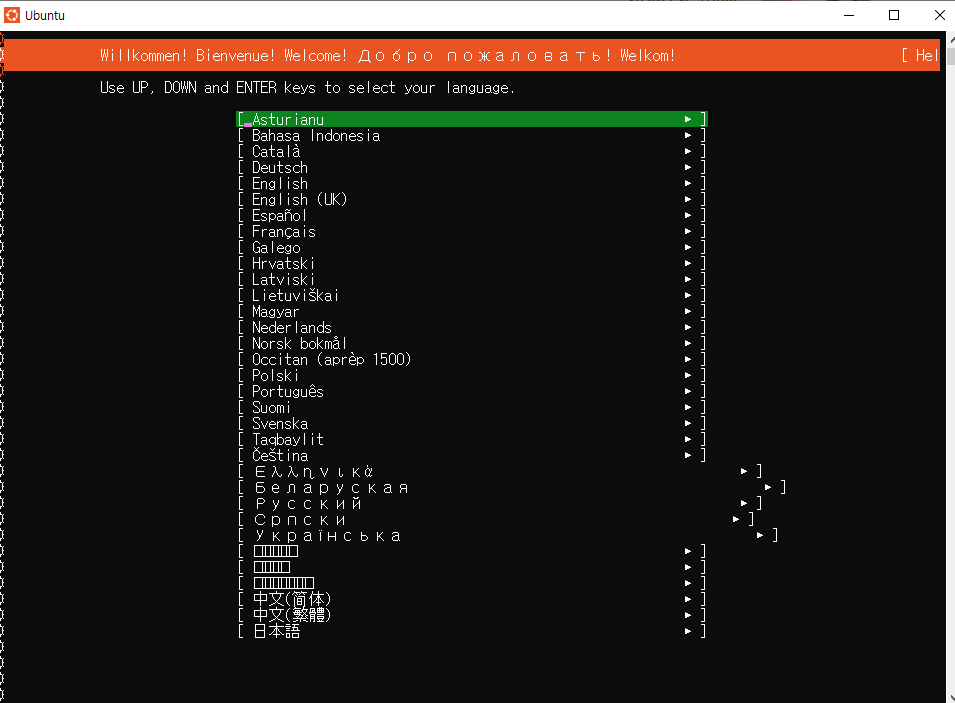Maximize the Ubuntu window
Image resolution: width=955 pixels, height=703 pixels.
coord(894,15)
